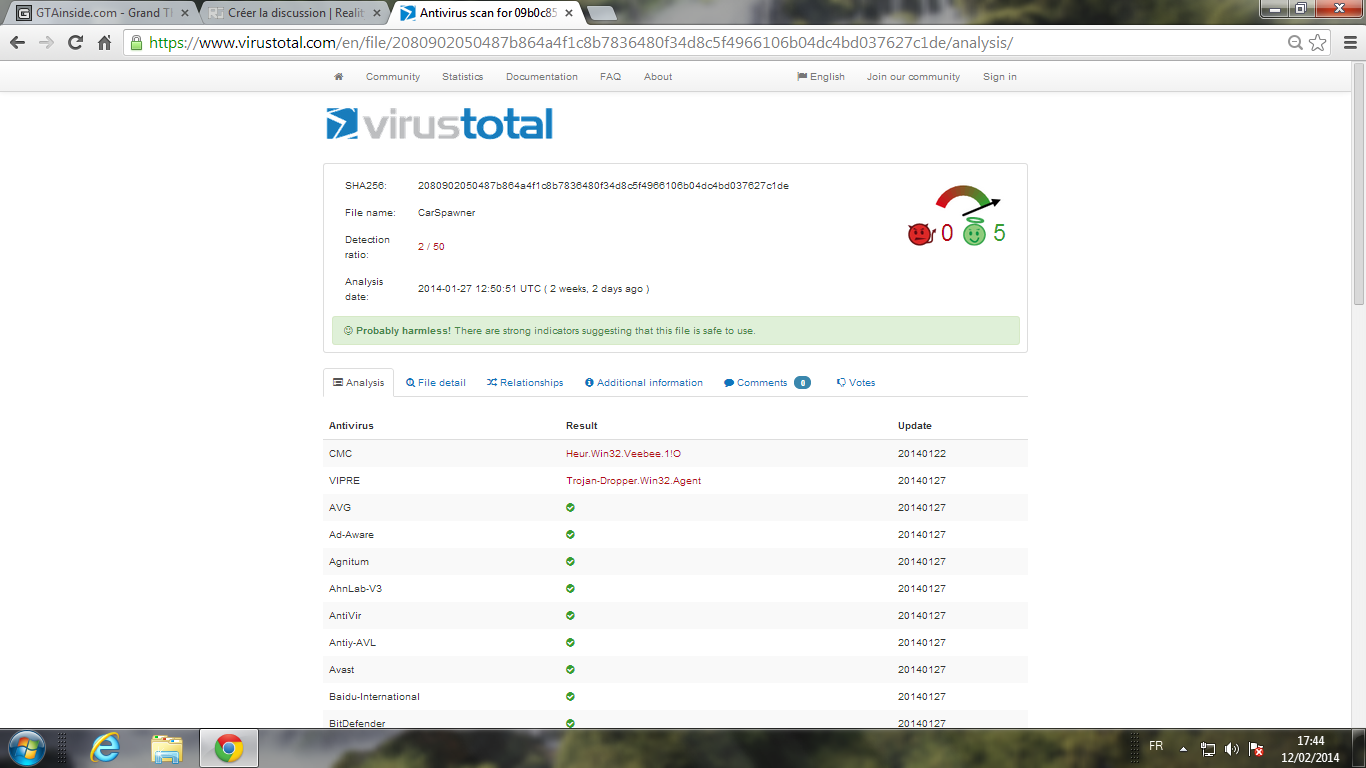Click the green check icon for AhnLab-V3
The height and width of the screenshot is (768, 1366).
pos(570,589)
